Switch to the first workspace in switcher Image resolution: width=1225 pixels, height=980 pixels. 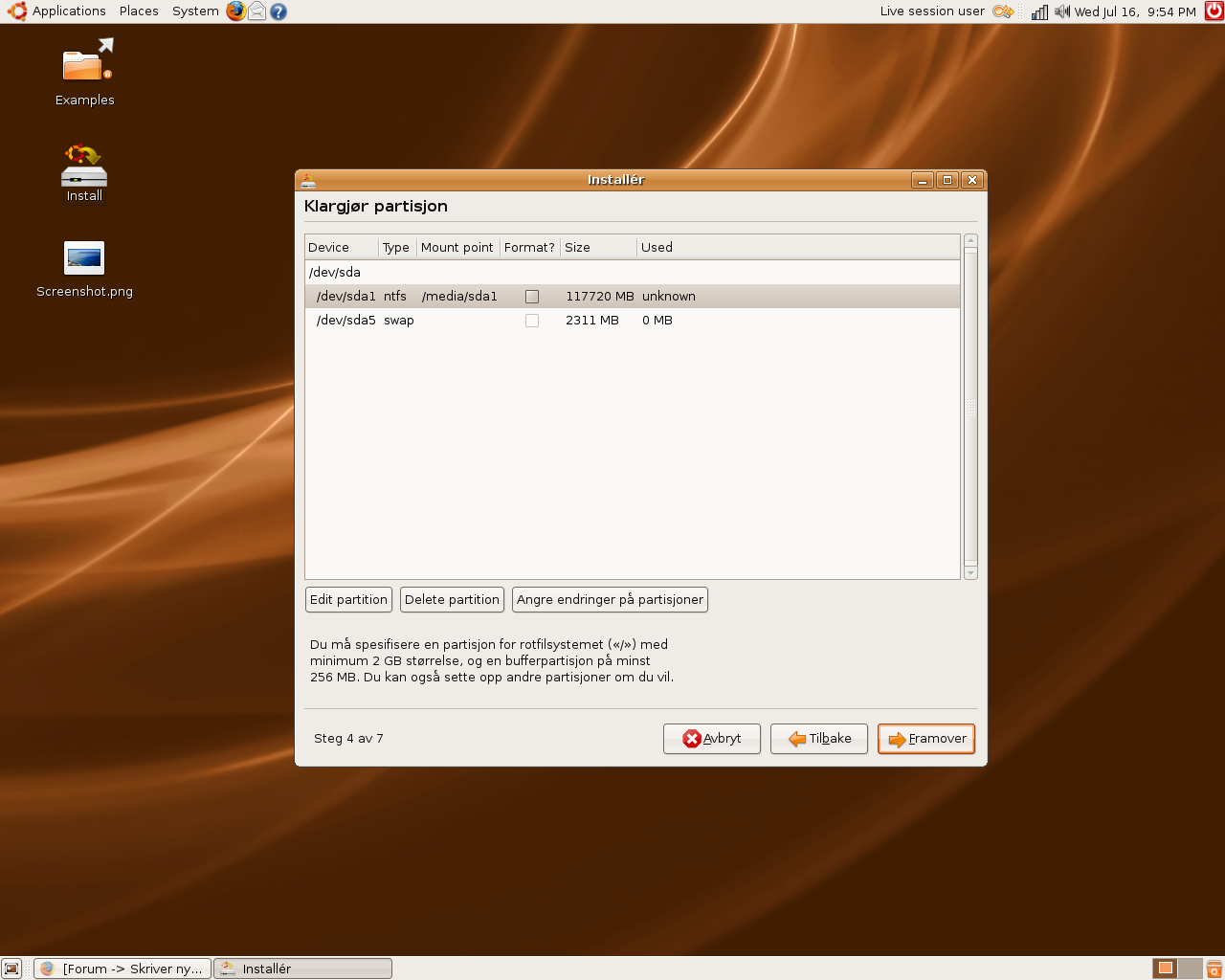pos(1165,969)
